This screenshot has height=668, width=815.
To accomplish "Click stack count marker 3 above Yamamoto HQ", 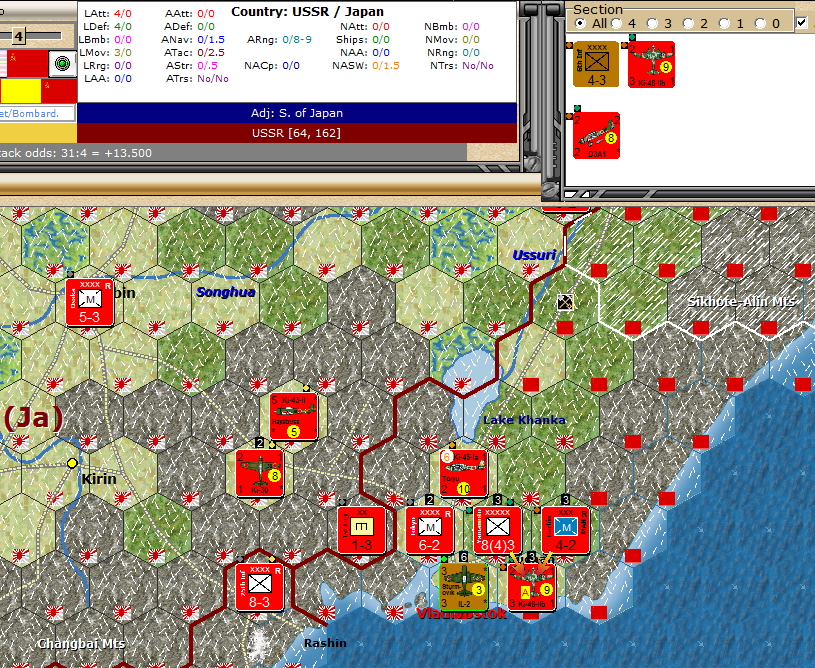I will 497,500.
